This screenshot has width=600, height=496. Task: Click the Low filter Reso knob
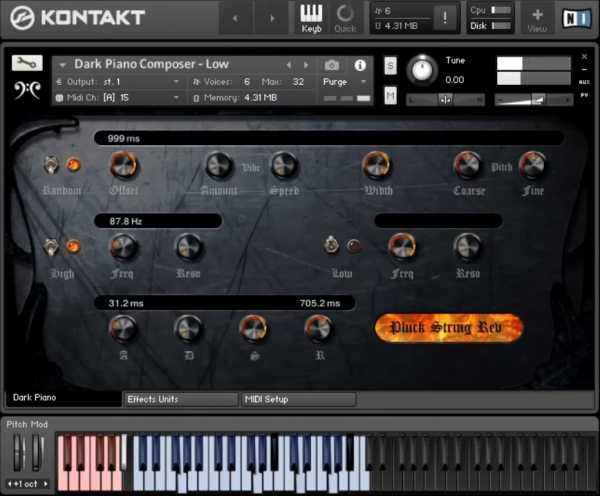coord(467,246)
